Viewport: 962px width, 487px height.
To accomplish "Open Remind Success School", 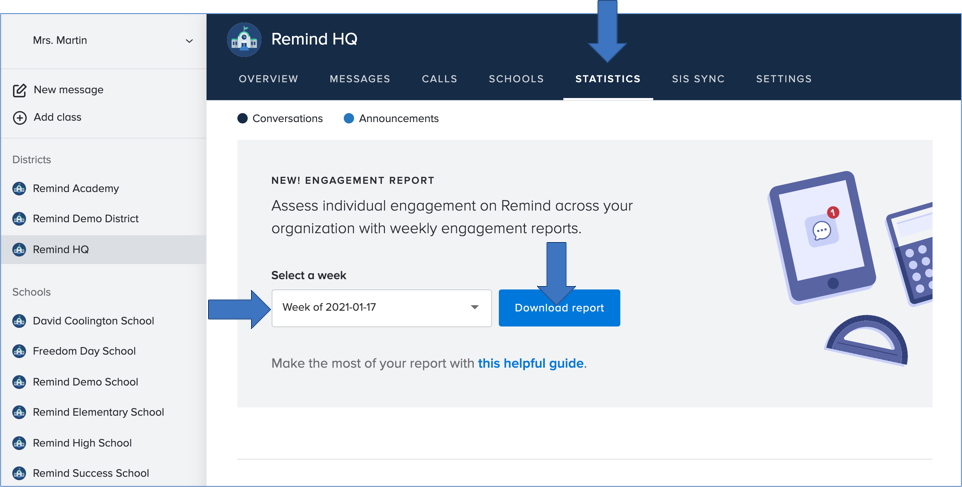I will click(x=91, y=473).
